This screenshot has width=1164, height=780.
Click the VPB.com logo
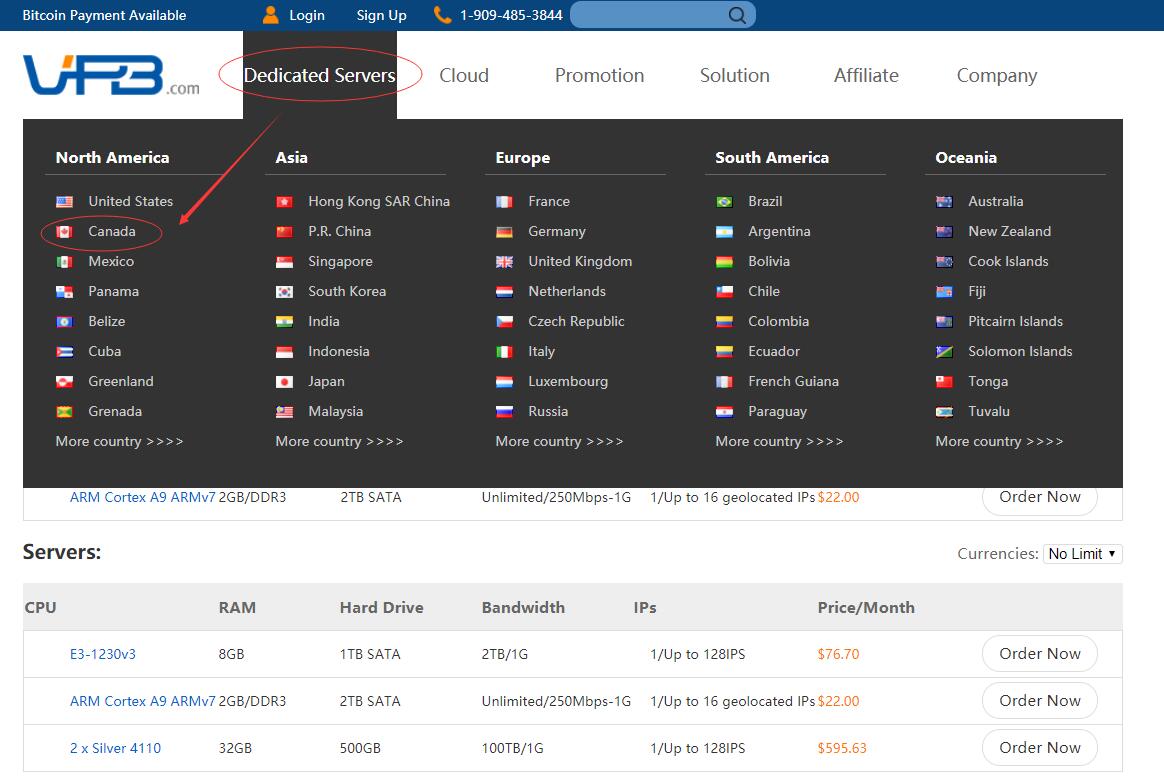coord(110,75)
